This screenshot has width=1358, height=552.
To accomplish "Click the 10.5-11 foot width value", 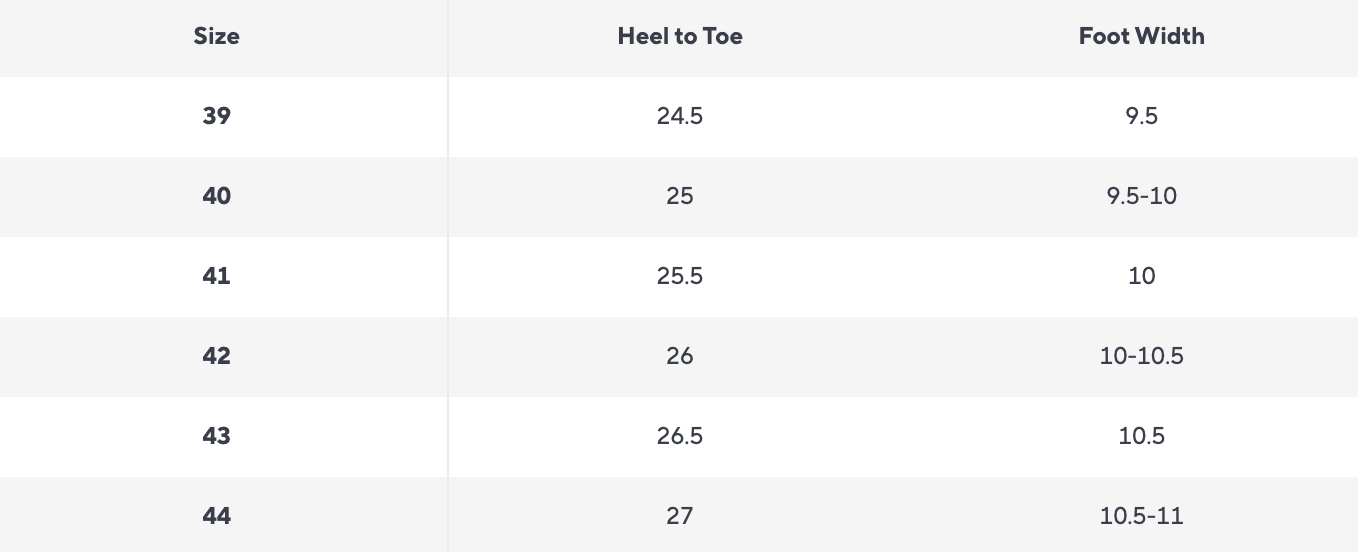I will coord(1141,516).
